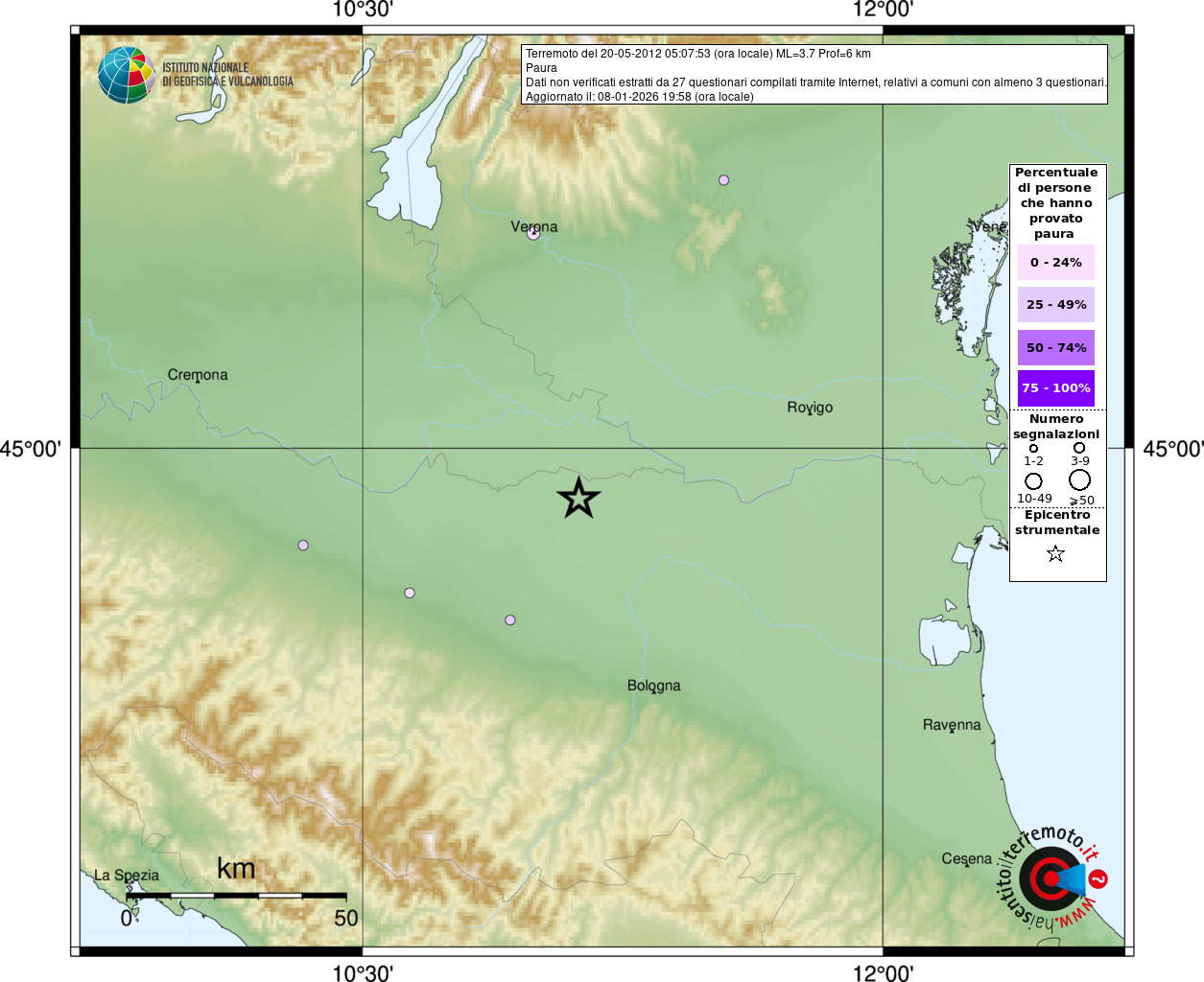Click the 1-2 reports circle in legend
This screenshot has height=982, width=1204.
tap(1033, 448)
